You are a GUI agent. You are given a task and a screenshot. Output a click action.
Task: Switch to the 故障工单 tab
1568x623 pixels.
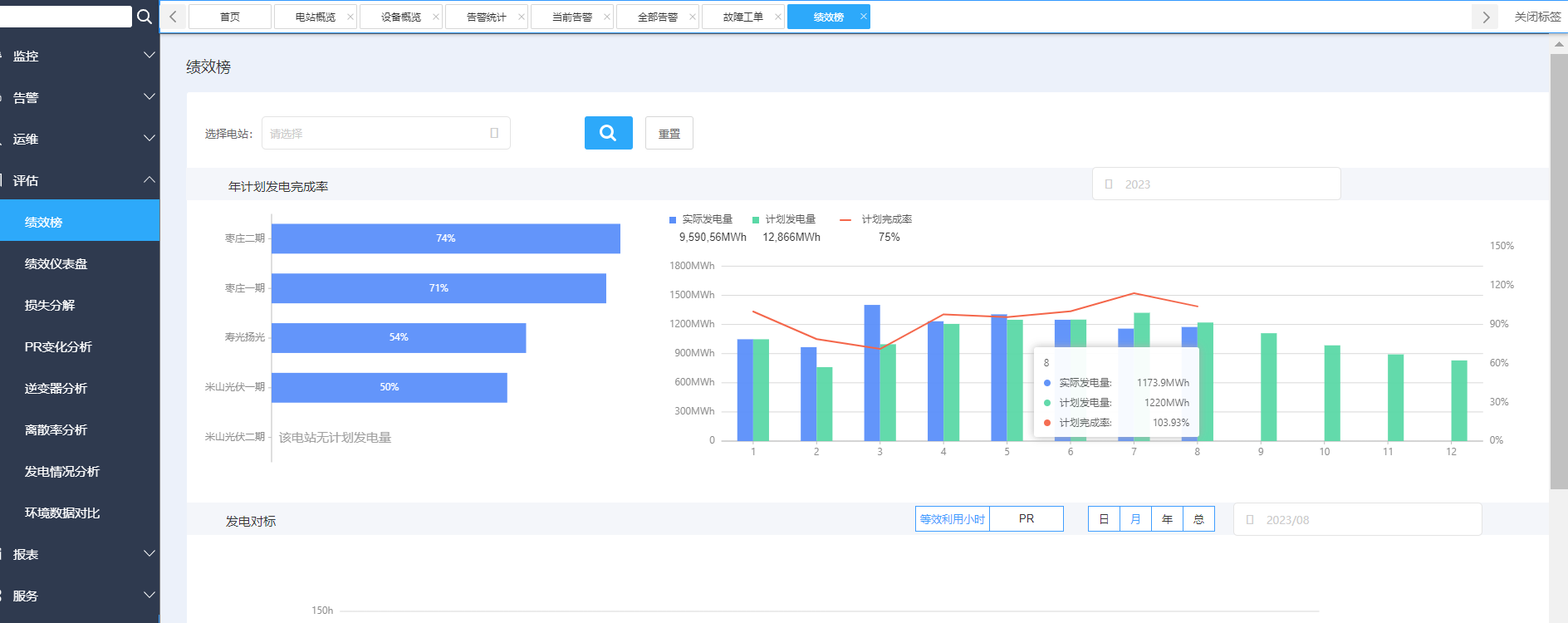743,17
